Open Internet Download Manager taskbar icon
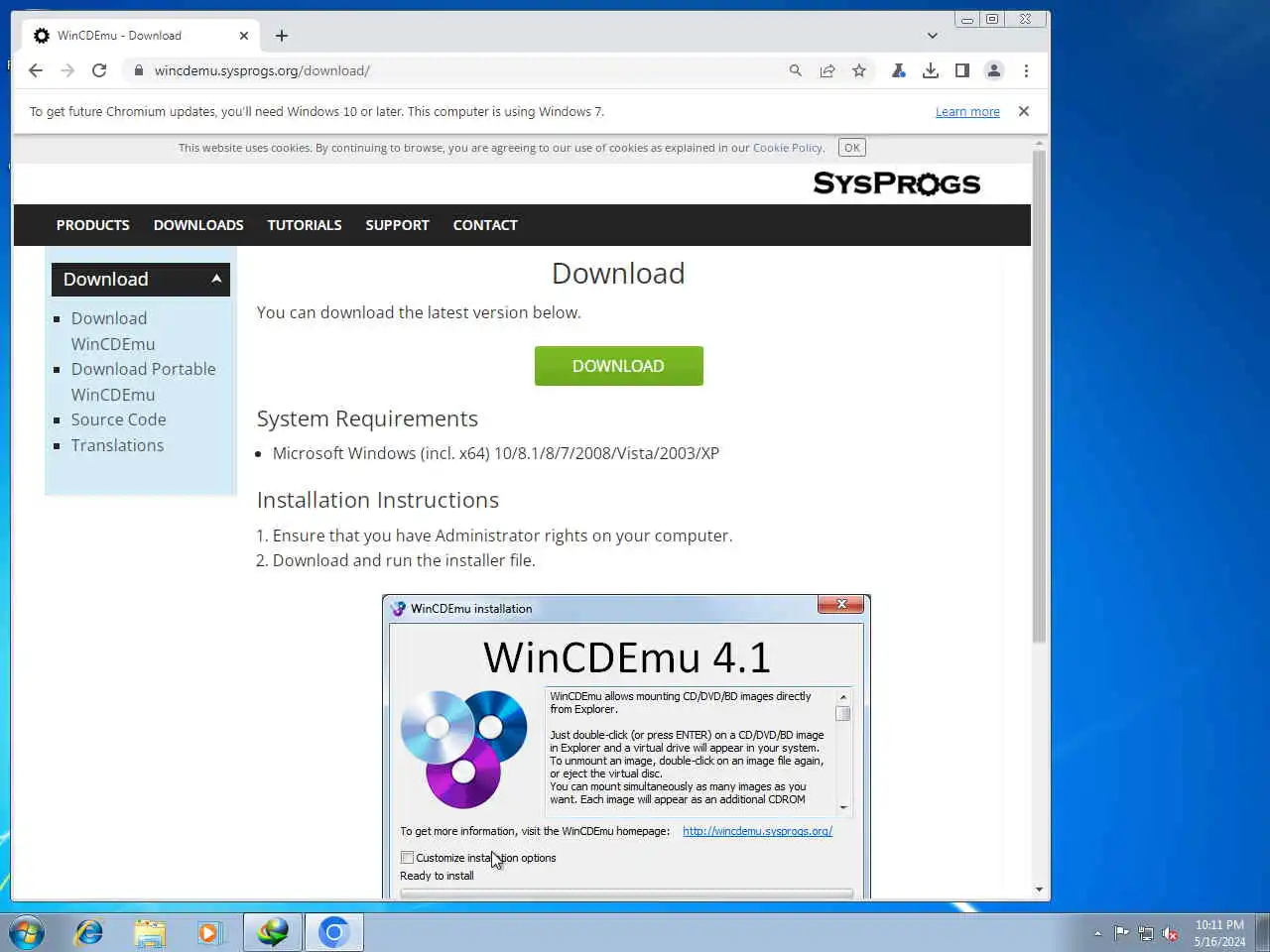This screenshot has width=1270, height=952. (273, 933)
